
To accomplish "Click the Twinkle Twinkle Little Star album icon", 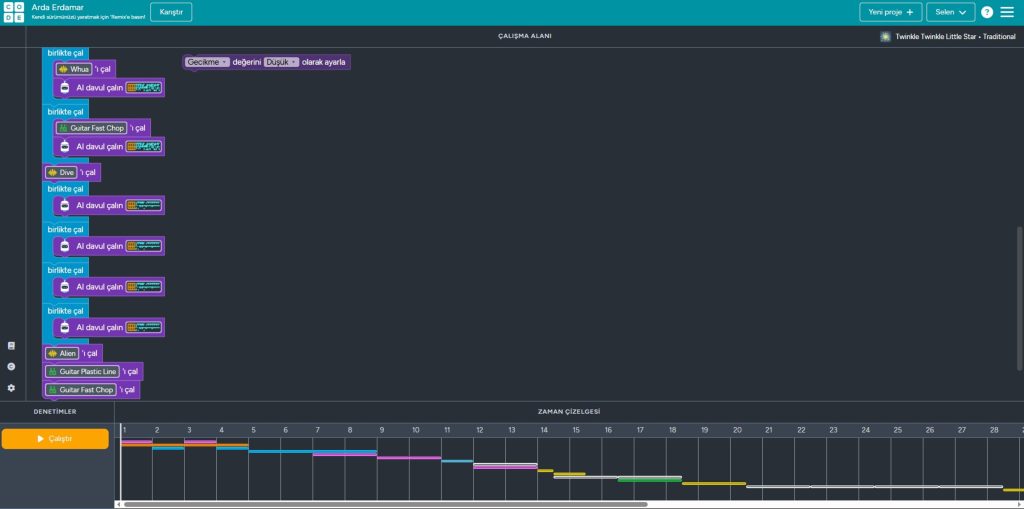I will (885, 36).
